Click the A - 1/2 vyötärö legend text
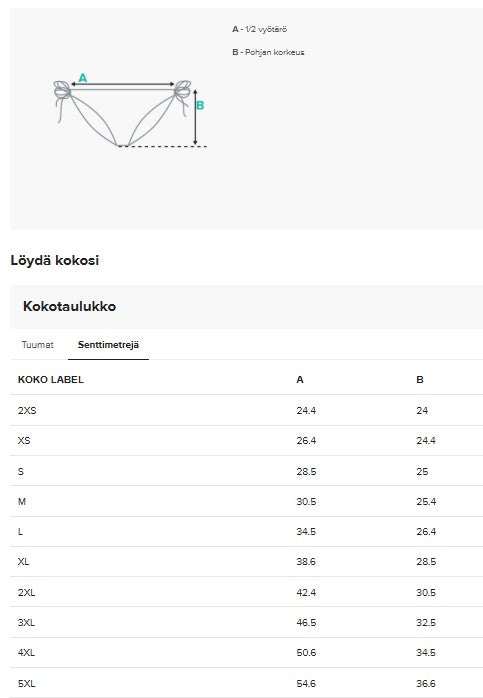Screen dimensions: 483x698 pos(260,29)
